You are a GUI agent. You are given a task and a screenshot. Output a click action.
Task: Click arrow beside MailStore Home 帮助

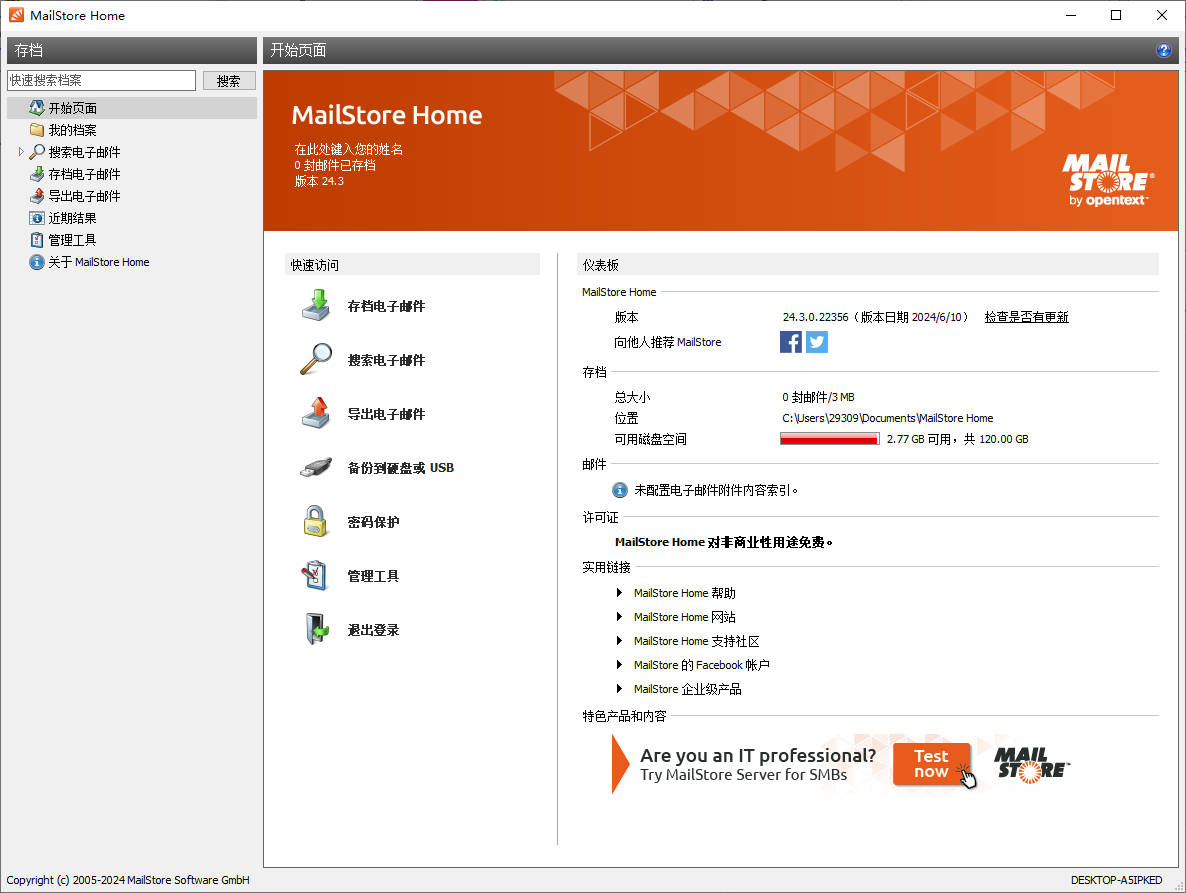pos(619,593)
